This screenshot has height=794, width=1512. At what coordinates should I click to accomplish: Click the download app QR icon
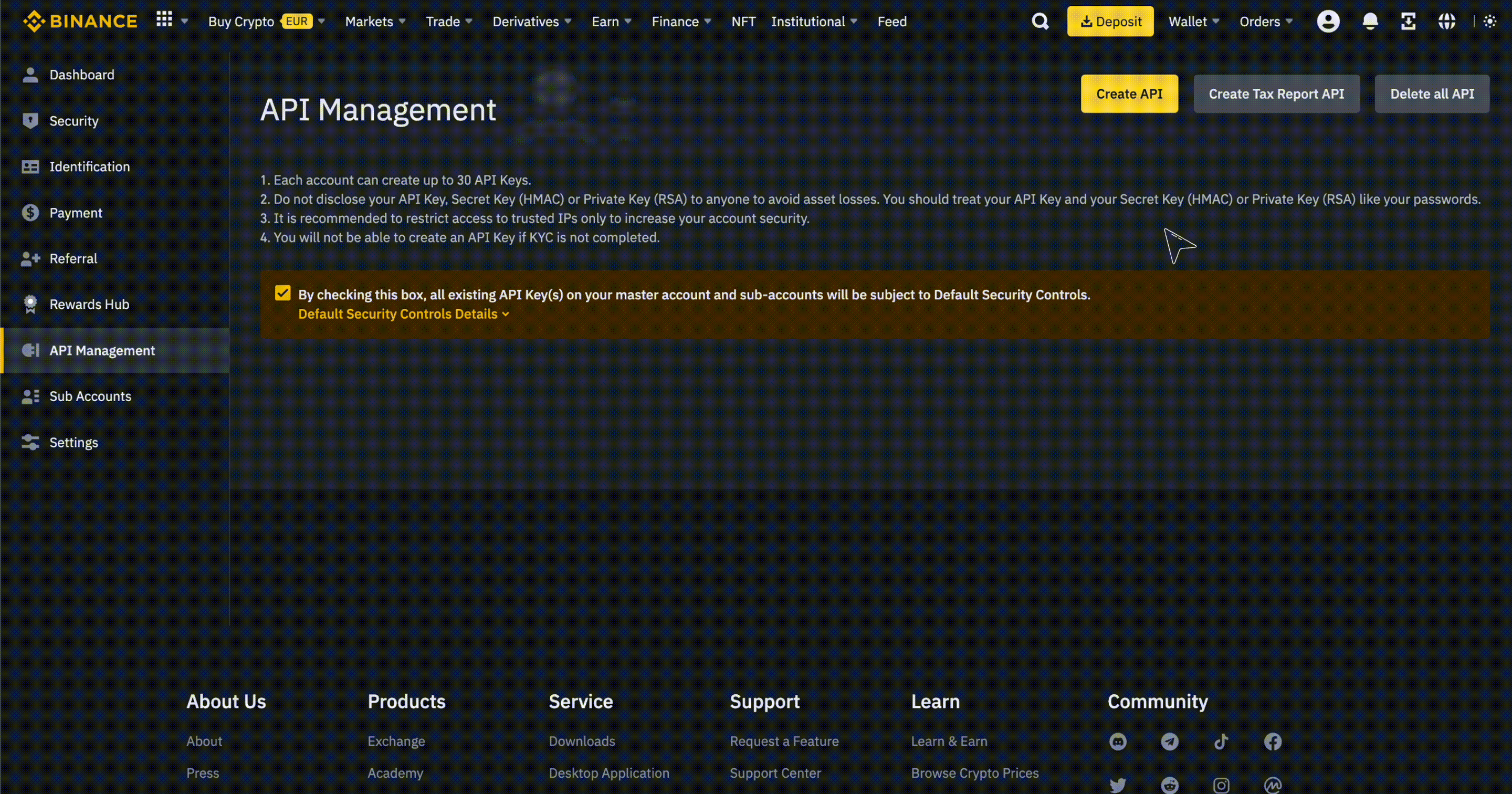[x=1408, y=21]
